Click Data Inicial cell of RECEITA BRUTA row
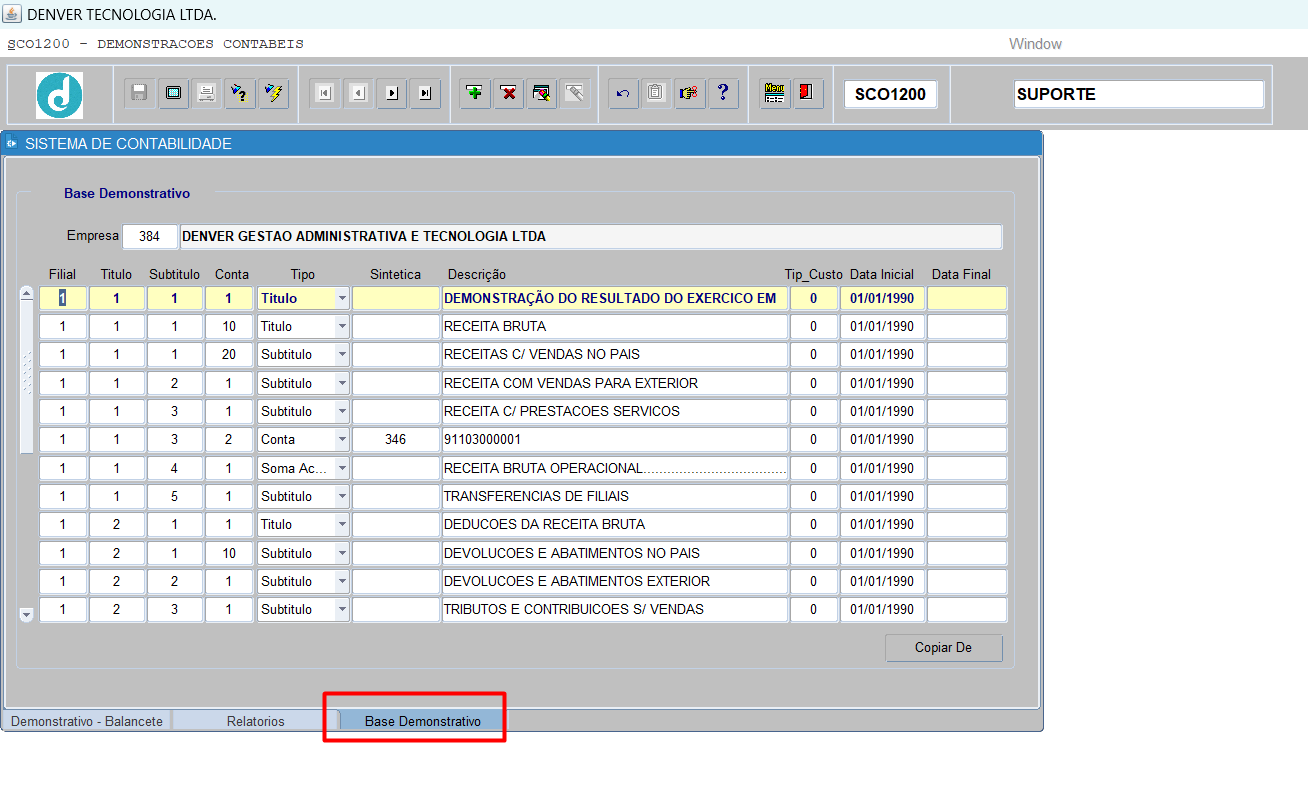The height and width of the screenshot is (807, 1308). tap(882, 326)
